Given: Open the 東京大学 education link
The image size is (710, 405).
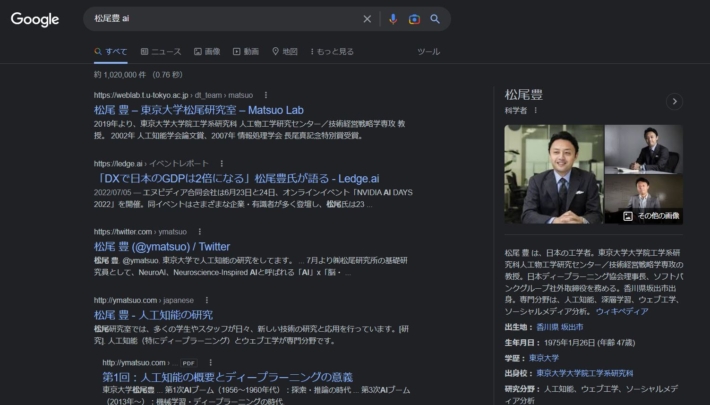Looking at the screenshot, I should click(x=543, y=358).
